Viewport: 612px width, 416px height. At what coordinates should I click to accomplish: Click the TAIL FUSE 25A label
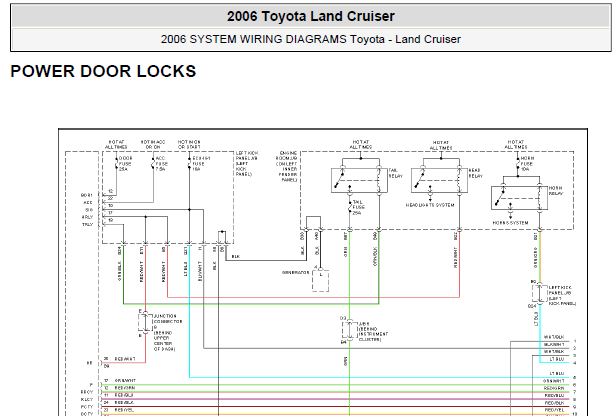point(357,208)
